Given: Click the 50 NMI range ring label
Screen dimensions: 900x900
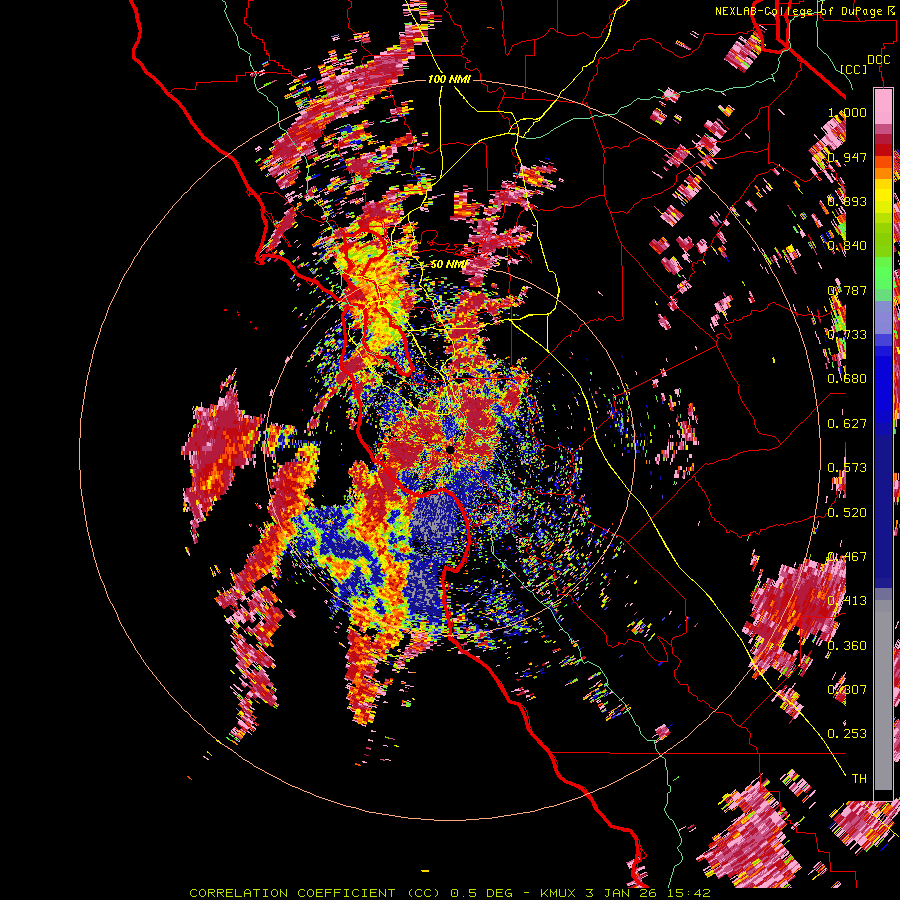Looking at the screenshot, I should coord(448,264).
